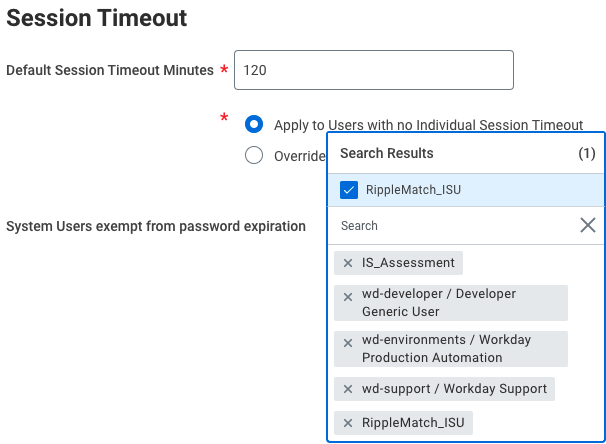Remove the wd-support / Workday Support chip
Screen dimensions: 606x444
pos(348,389)
